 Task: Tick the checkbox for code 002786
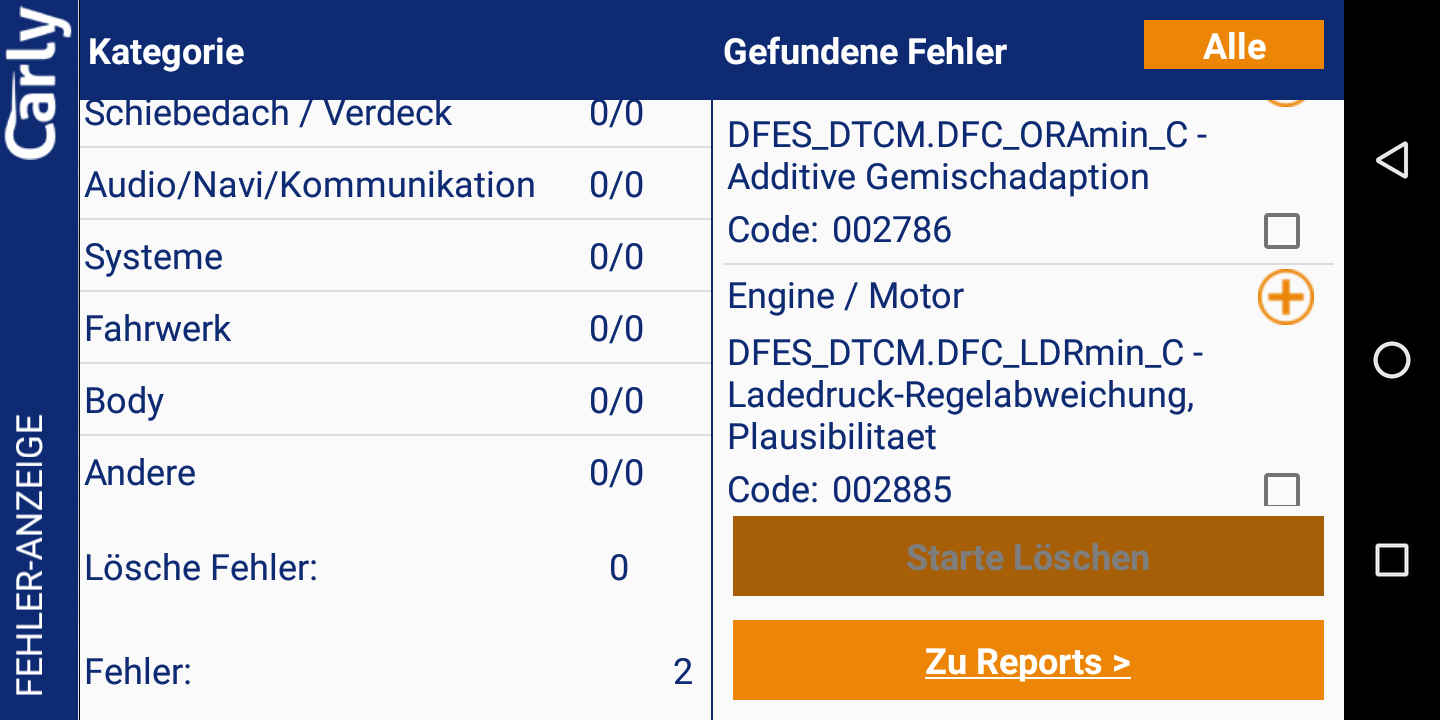[x=1281, y=231]
